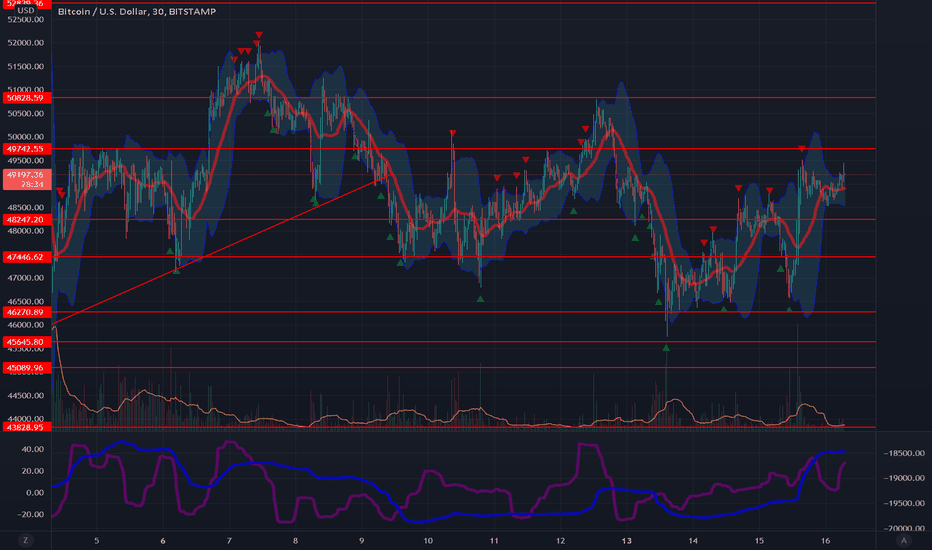Click the current price label 49197.36

[x=27, y=175]
